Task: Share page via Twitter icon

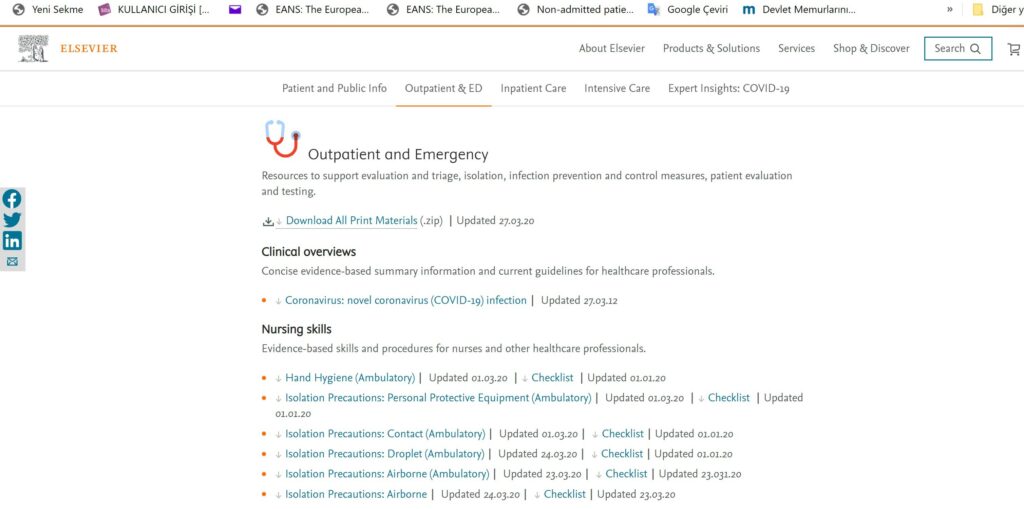Action: pos(12,220)
